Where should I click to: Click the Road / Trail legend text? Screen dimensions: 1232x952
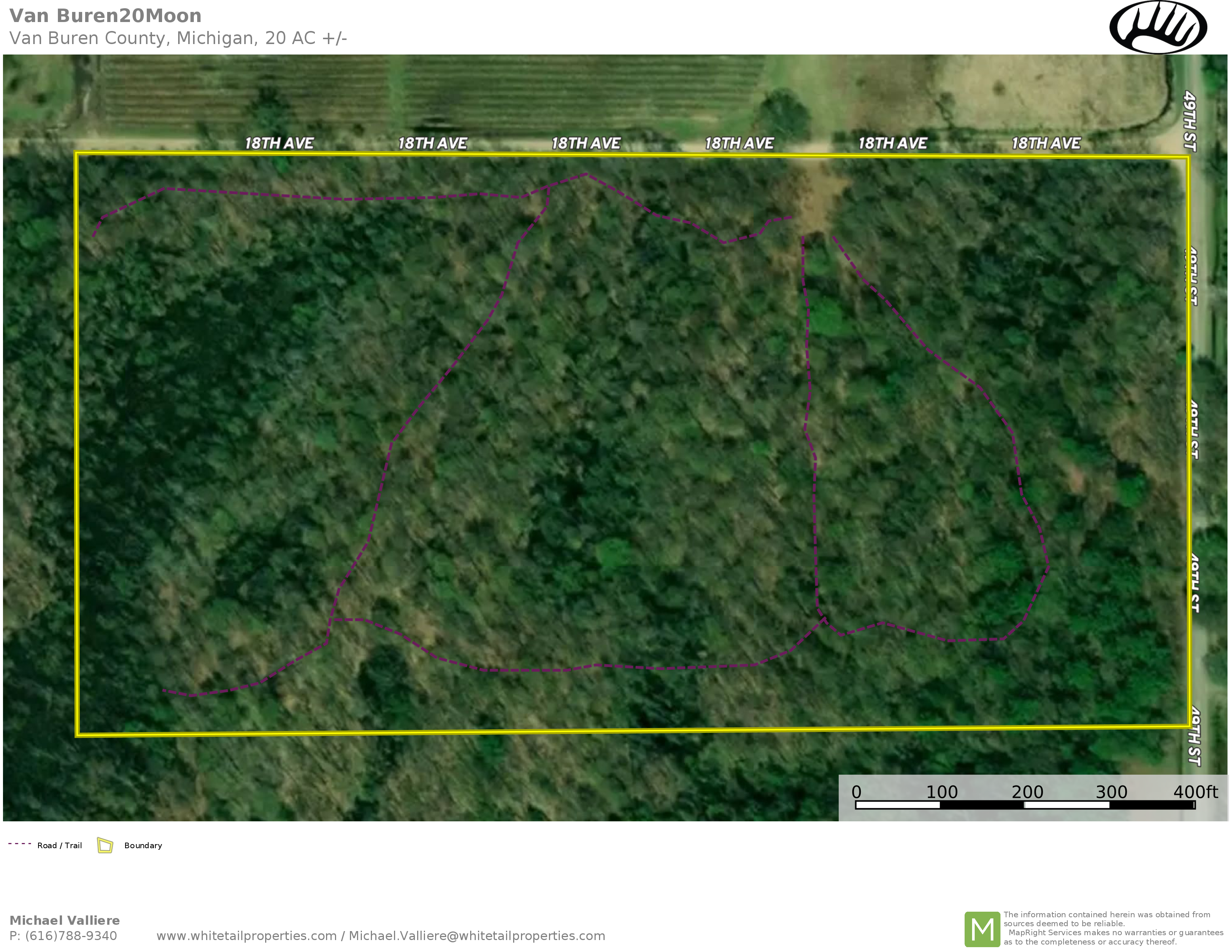click(x=59, y=845)
